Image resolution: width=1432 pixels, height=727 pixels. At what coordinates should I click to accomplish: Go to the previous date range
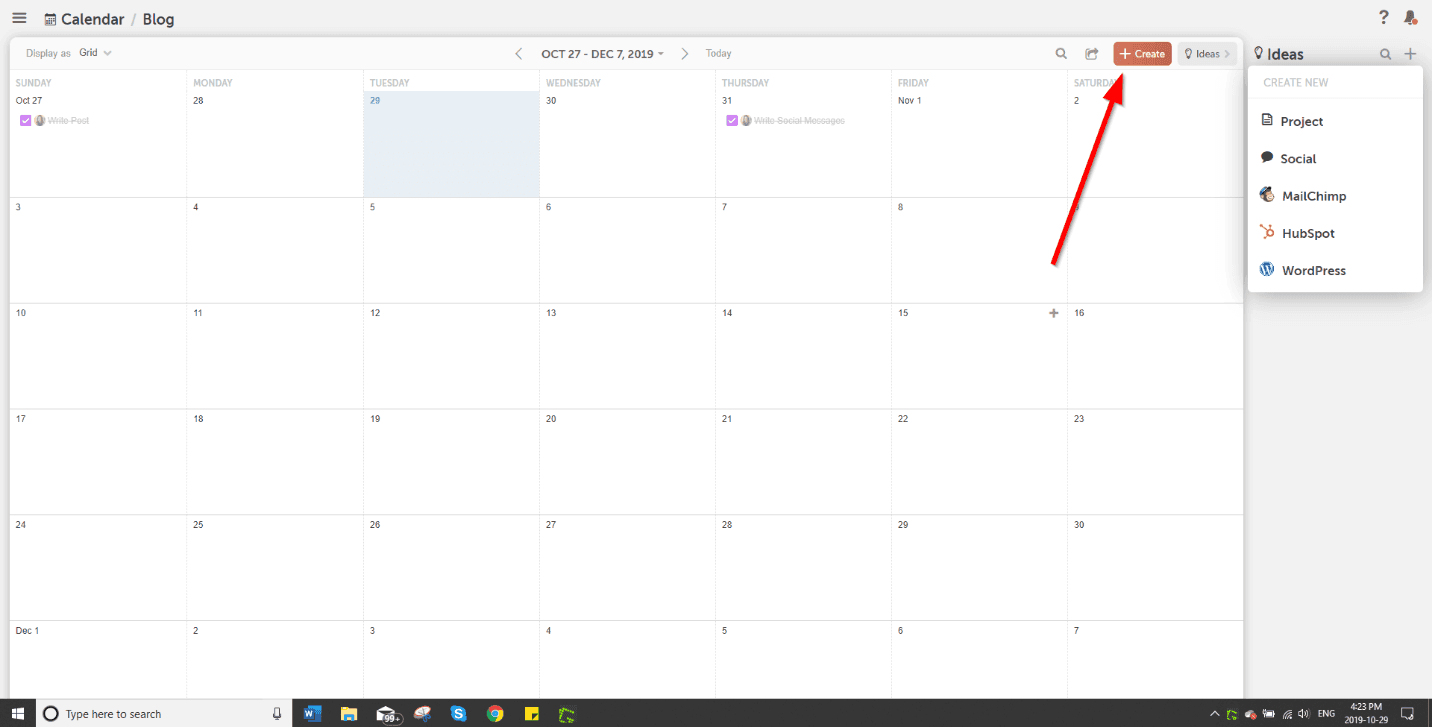coord(518,54)
